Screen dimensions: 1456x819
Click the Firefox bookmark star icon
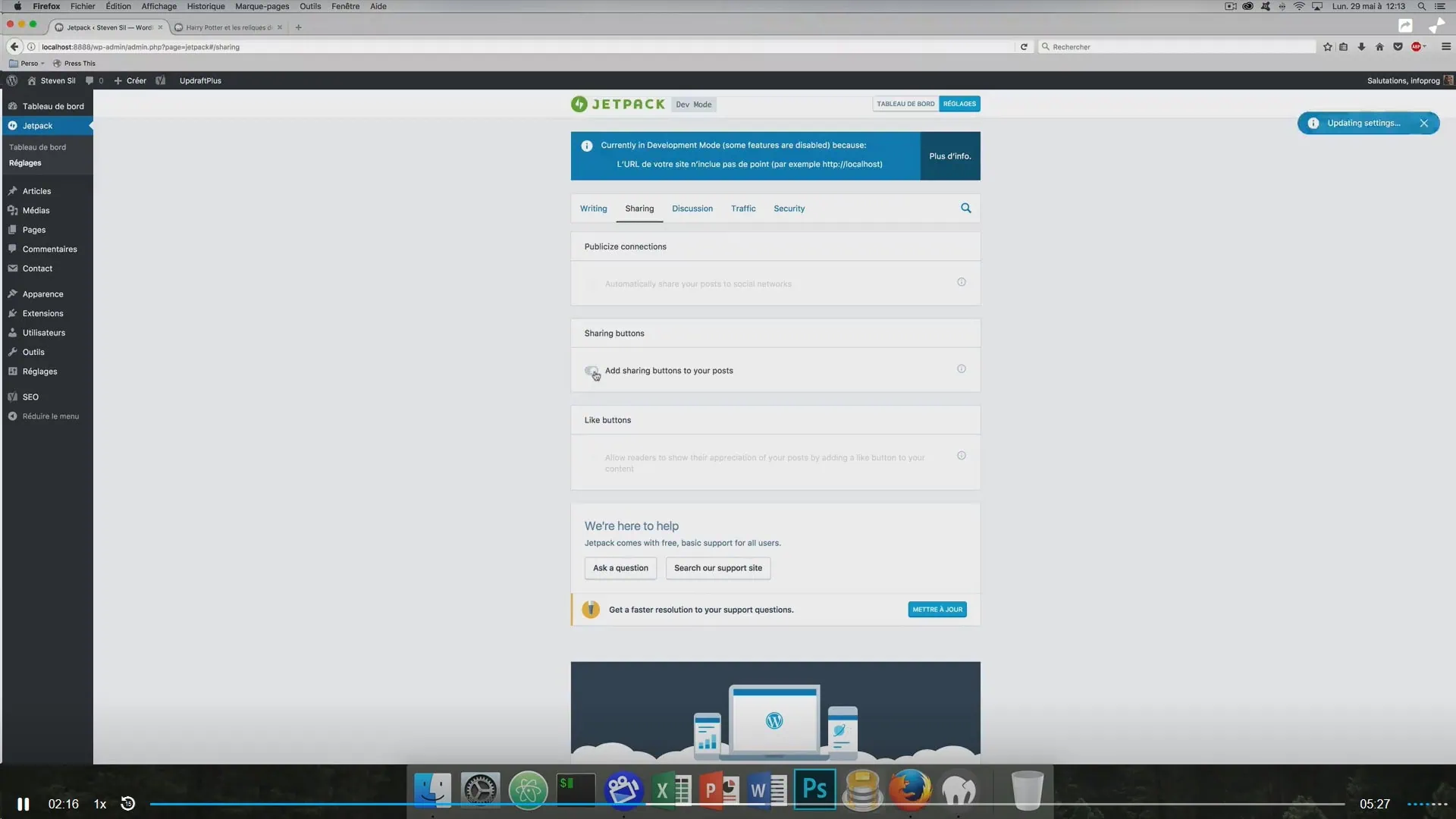pos(1327,47)
